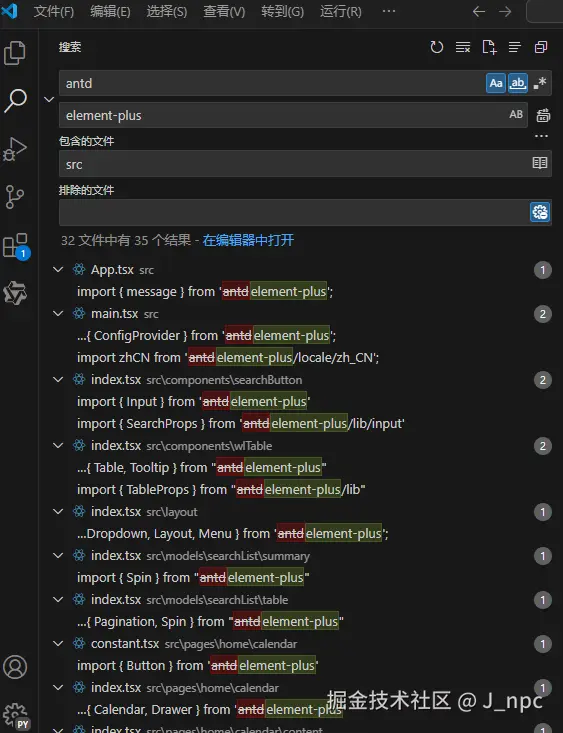Collapse index.tsx in src\models\searchList\summary

pos(58,555)
